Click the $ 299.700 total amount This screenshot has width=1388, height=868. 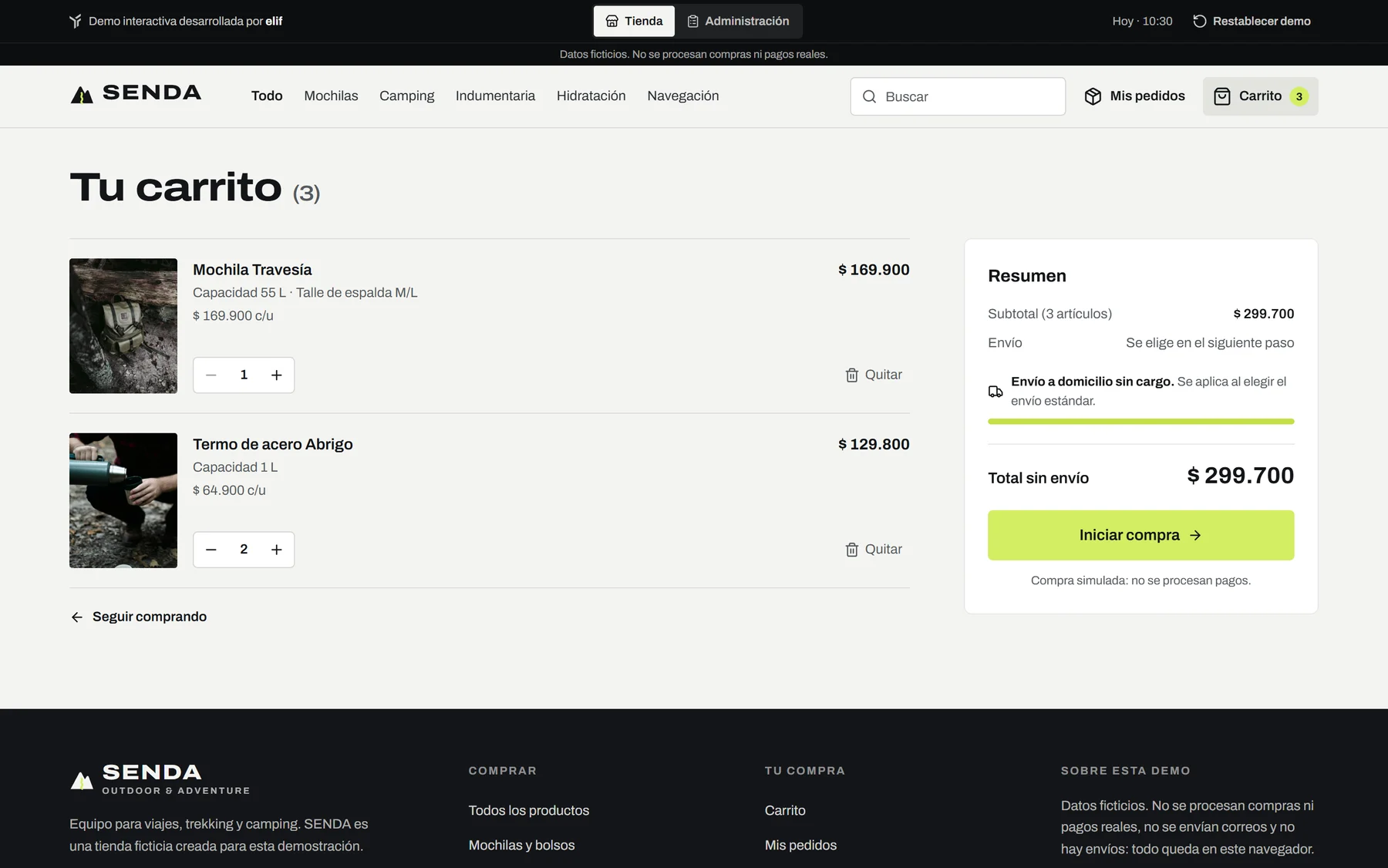[1241, 476]
